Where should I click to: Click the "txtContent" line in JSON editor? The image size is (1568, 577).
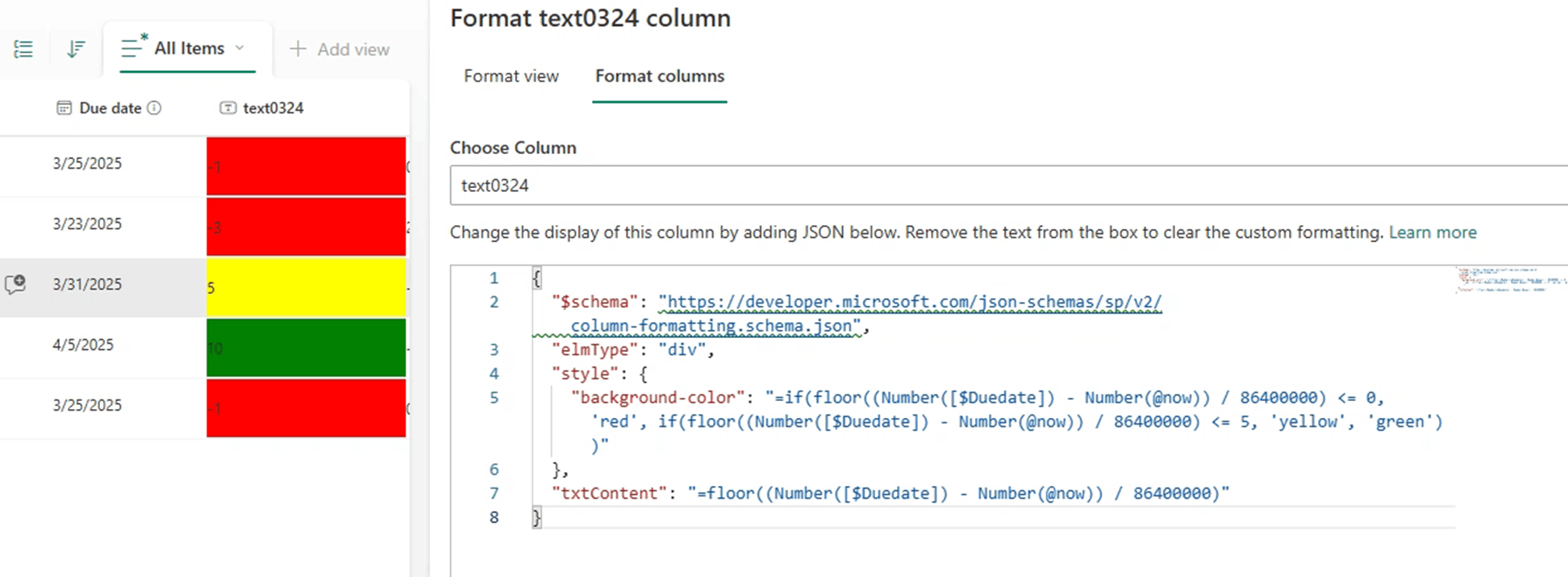tap(890, 493)
